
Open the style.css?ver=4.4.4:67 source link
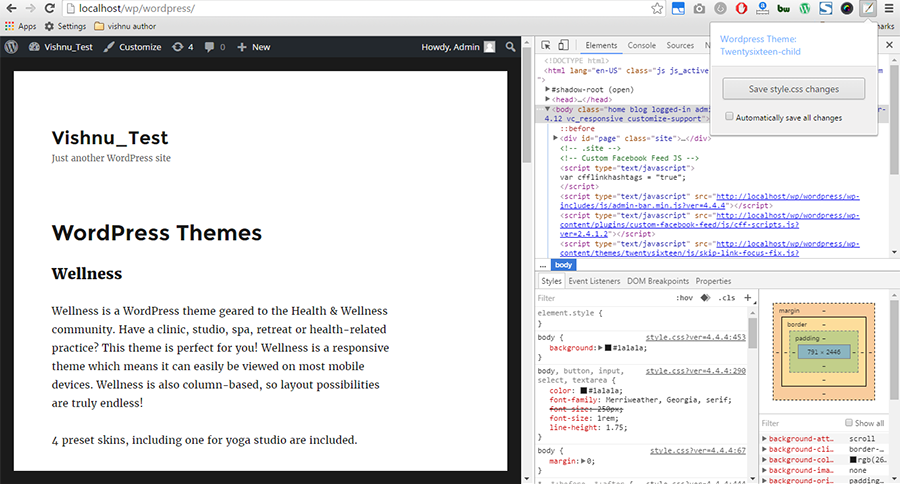698,451
